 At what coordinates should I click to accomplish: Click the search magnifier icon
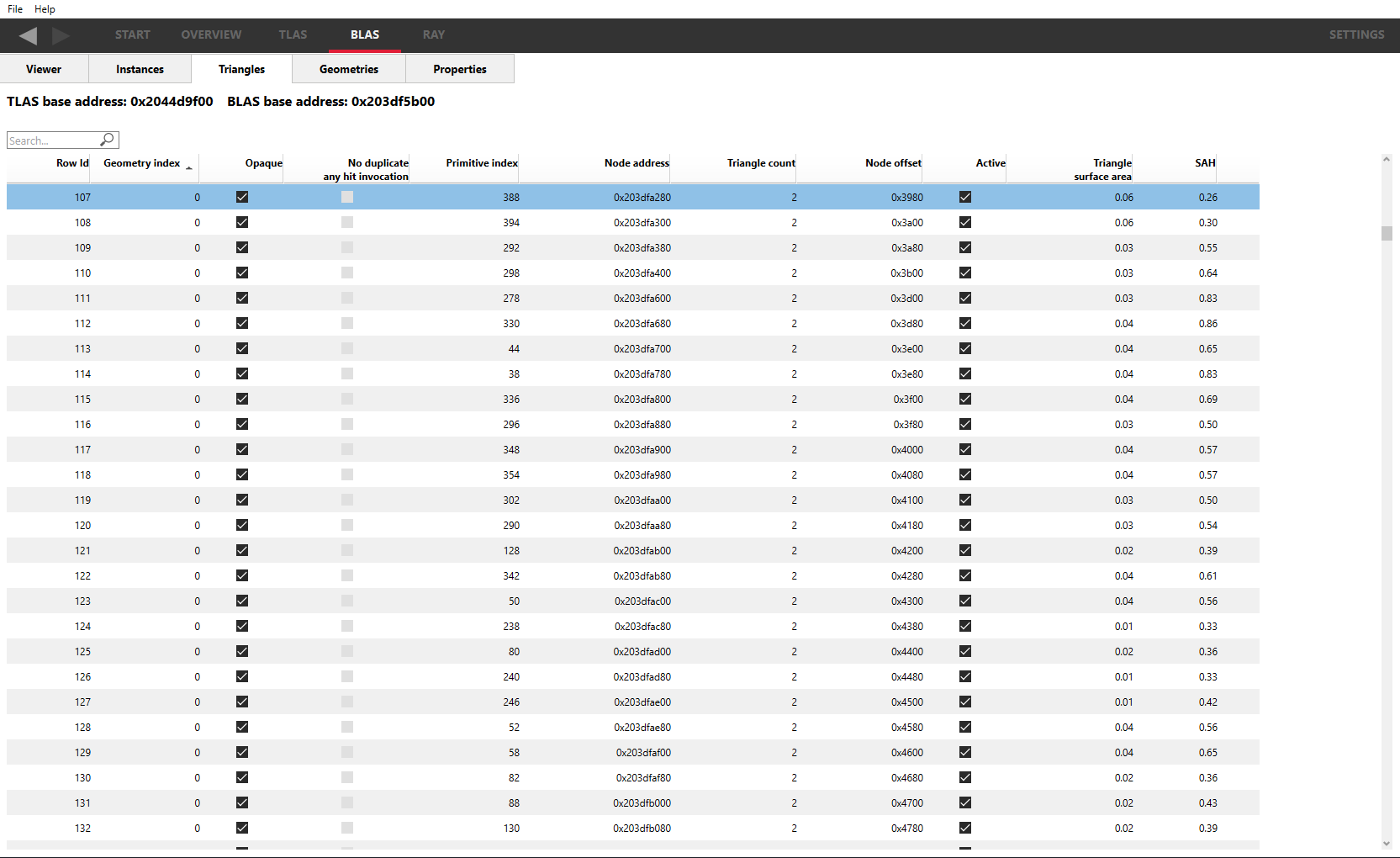(x=107, y=140)
